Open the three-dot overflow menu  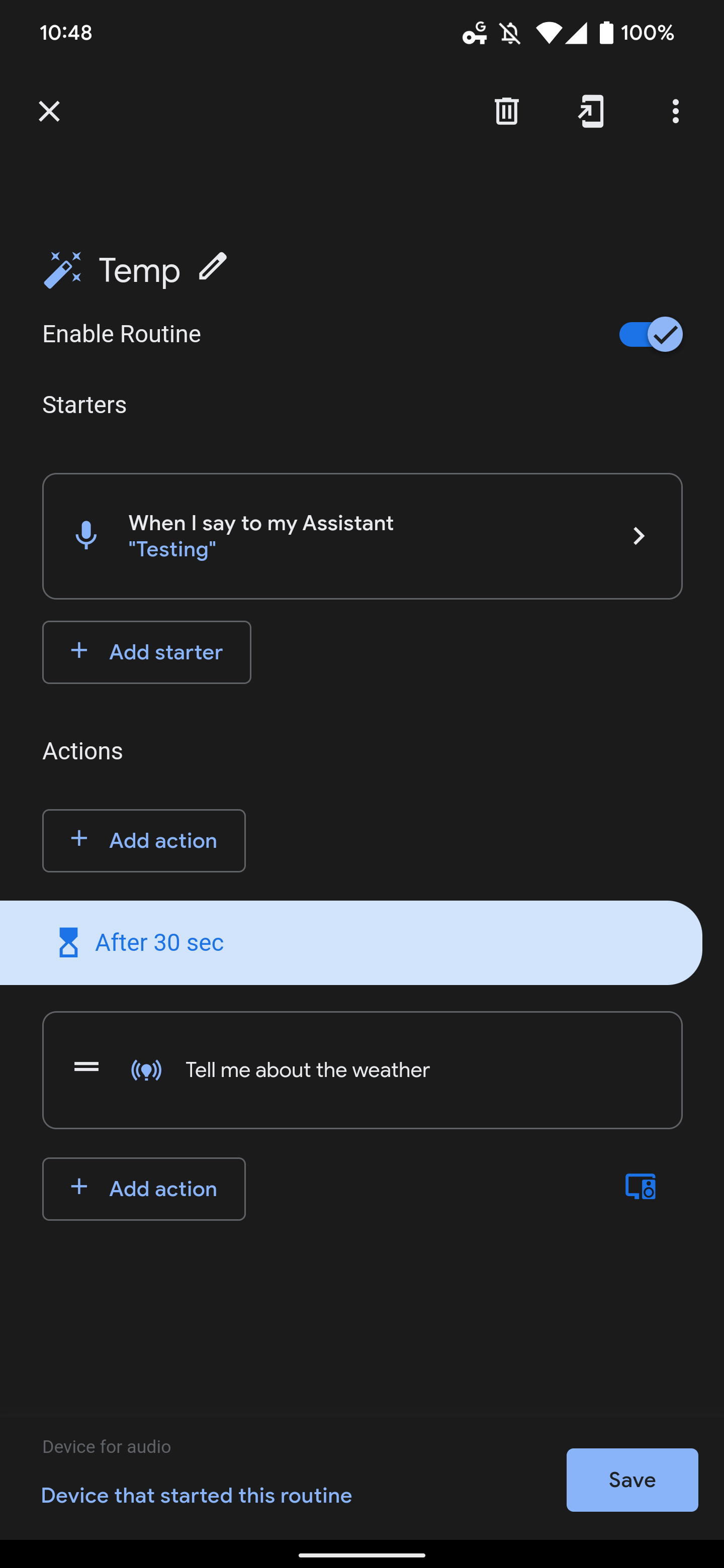coord(675,112)
